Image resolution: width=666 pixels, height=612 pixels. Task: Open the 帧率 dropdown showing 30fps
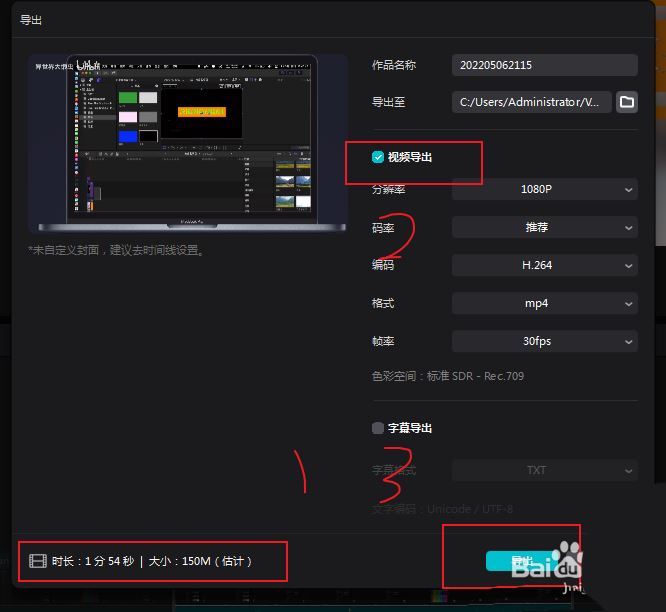click(544, 341)
